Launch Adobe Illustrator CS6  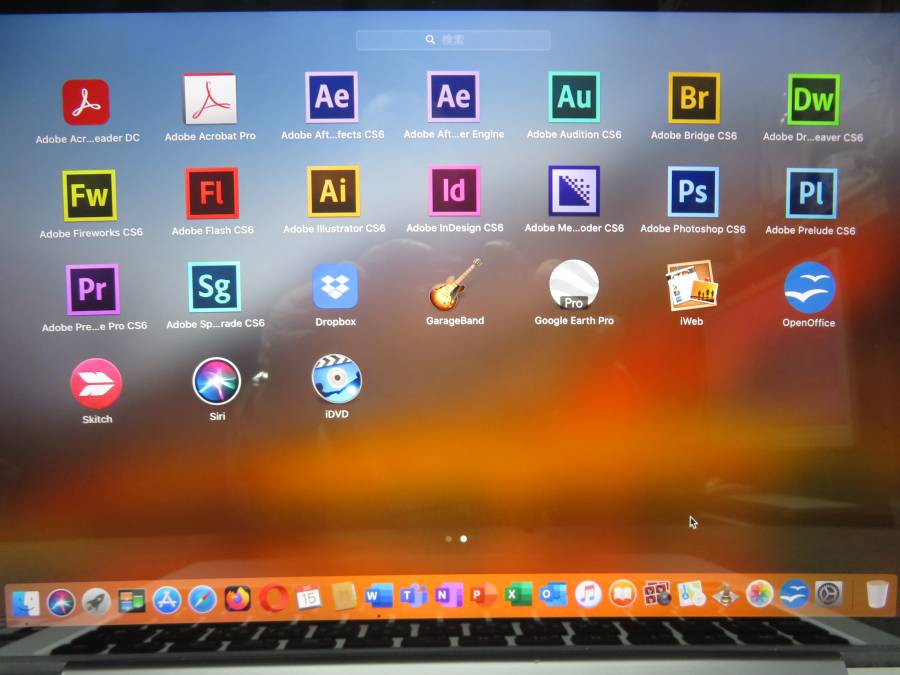coord(333,191)
